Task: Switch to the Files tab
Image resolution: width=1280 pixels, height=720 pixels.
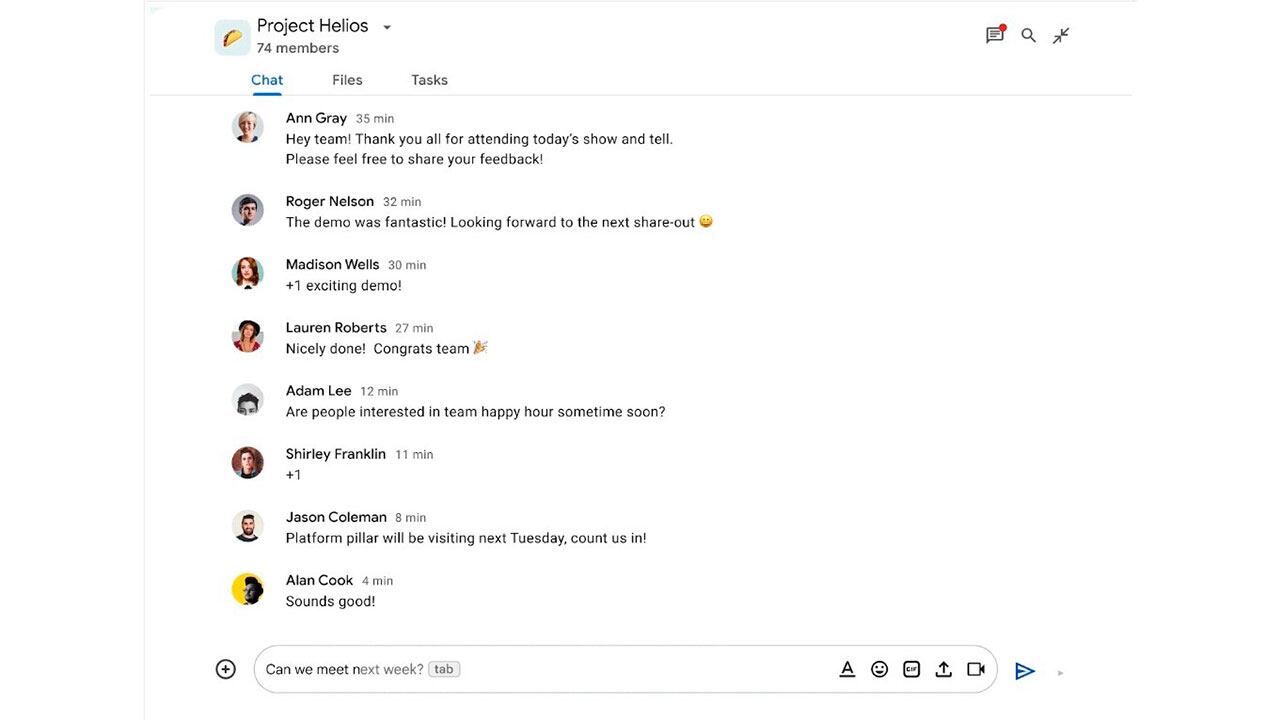Action: pos(347,80)
